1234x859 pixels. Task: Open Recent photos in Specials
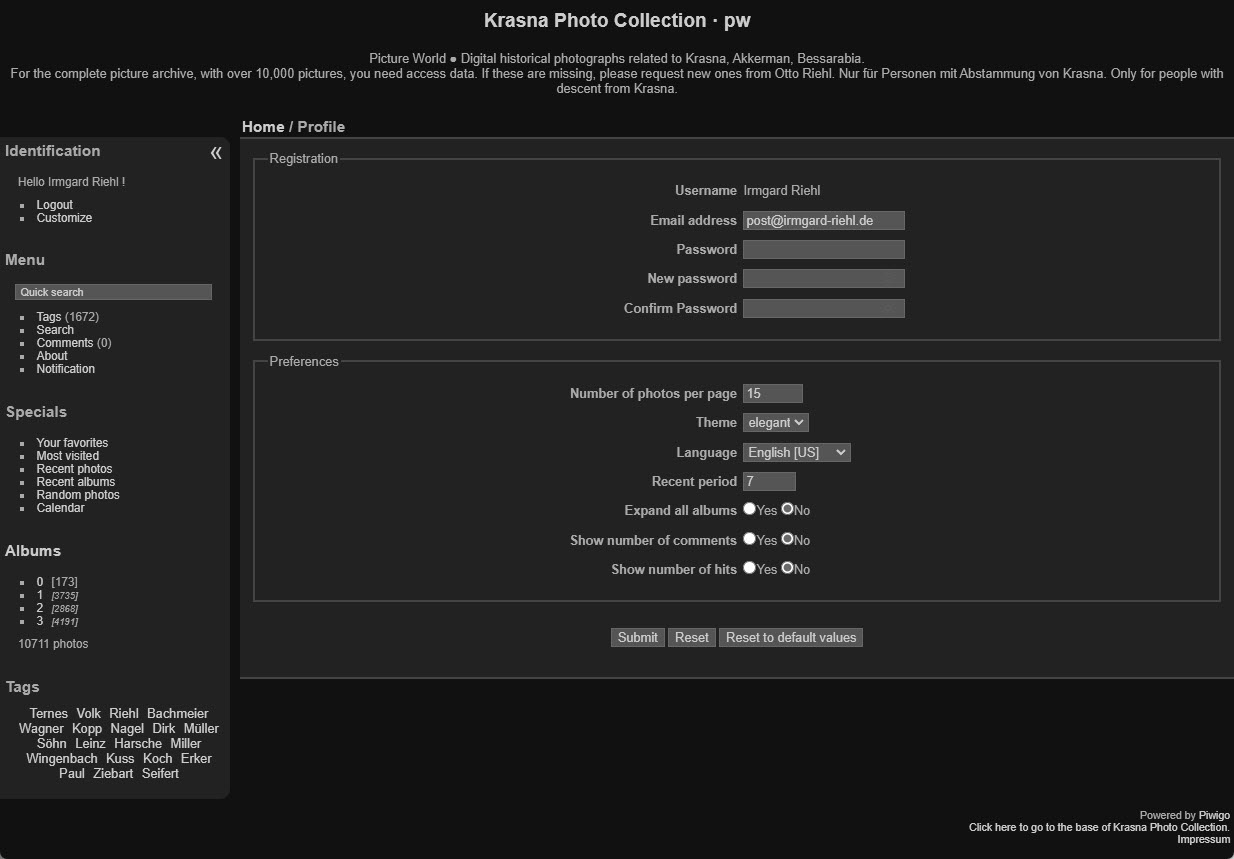[74, 469]
